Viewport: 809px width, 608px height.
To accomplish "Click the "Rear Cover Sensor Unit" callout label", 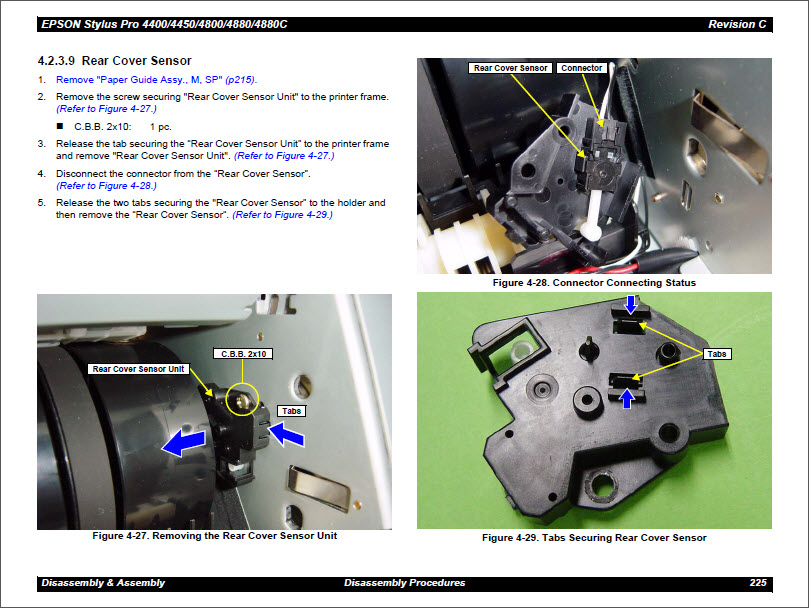I will pyautogui.click(x=140, y=369).
